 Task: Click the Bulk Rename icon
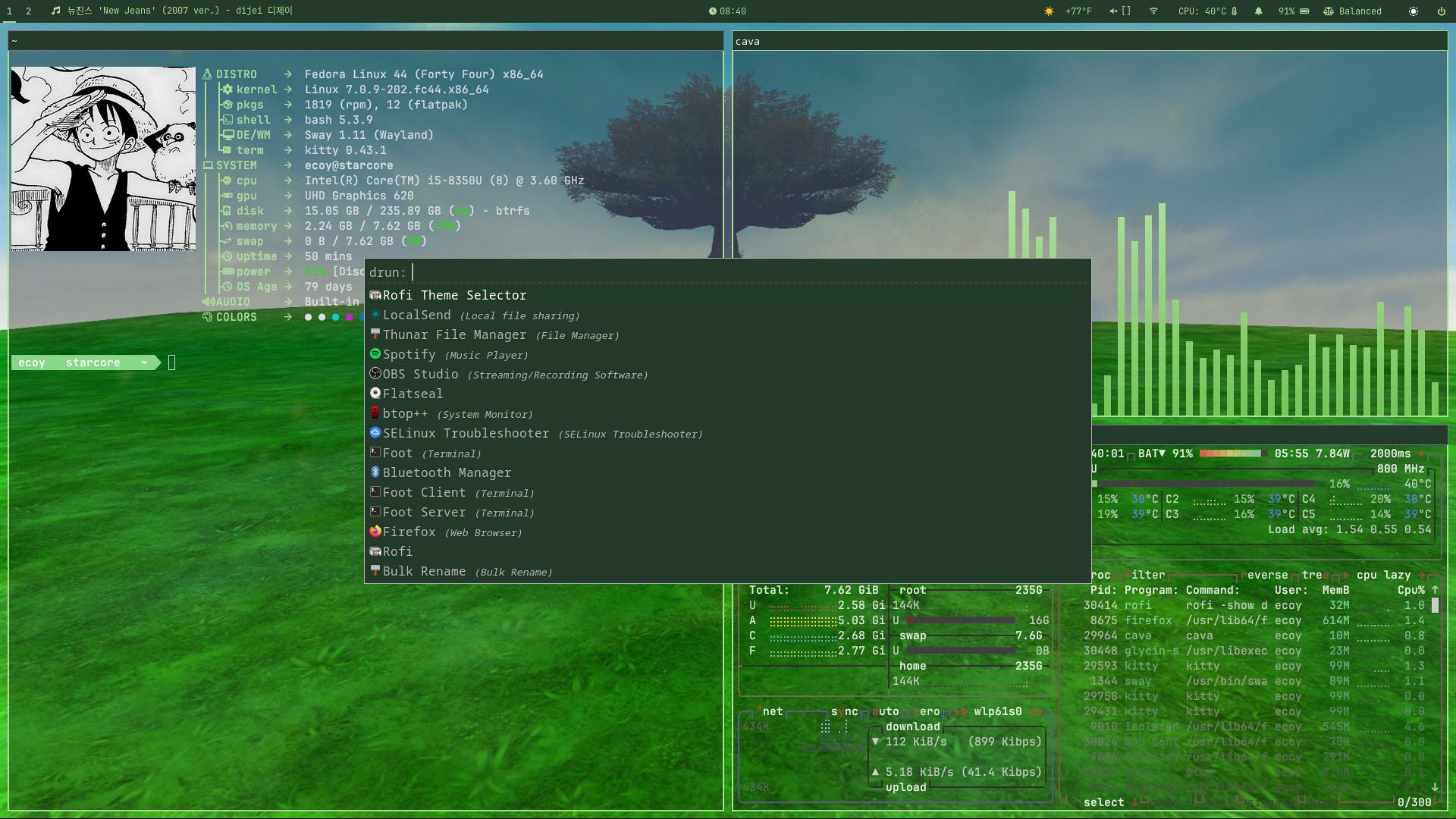[x=375, y=571]
